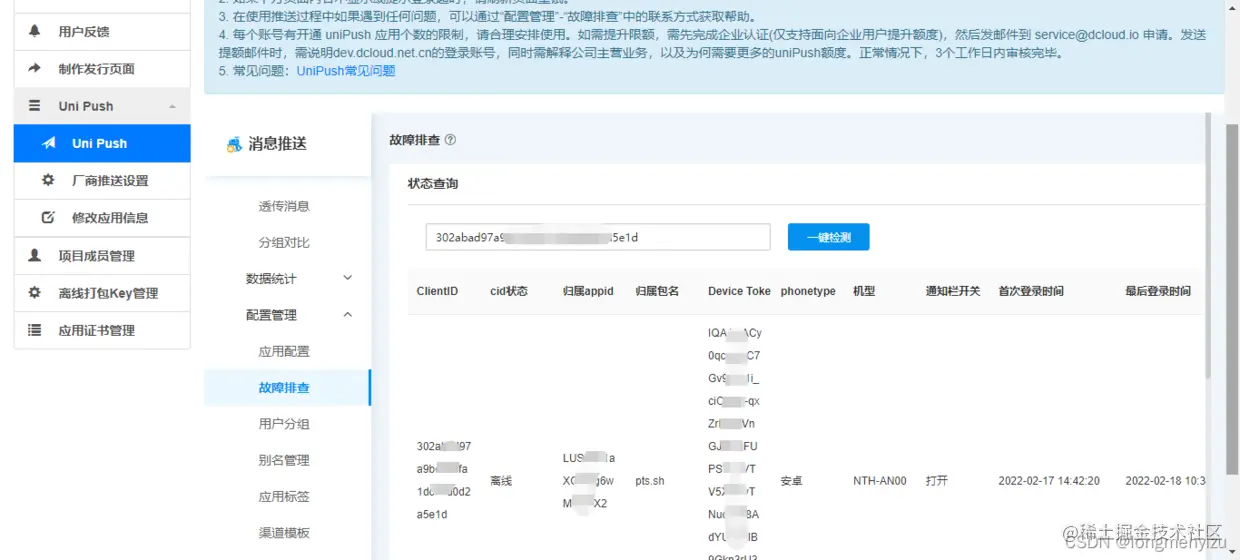This screenshot has height=560, width=1240.
Task: Click the 首次登录时间 column header
Action: (1031, 291)
